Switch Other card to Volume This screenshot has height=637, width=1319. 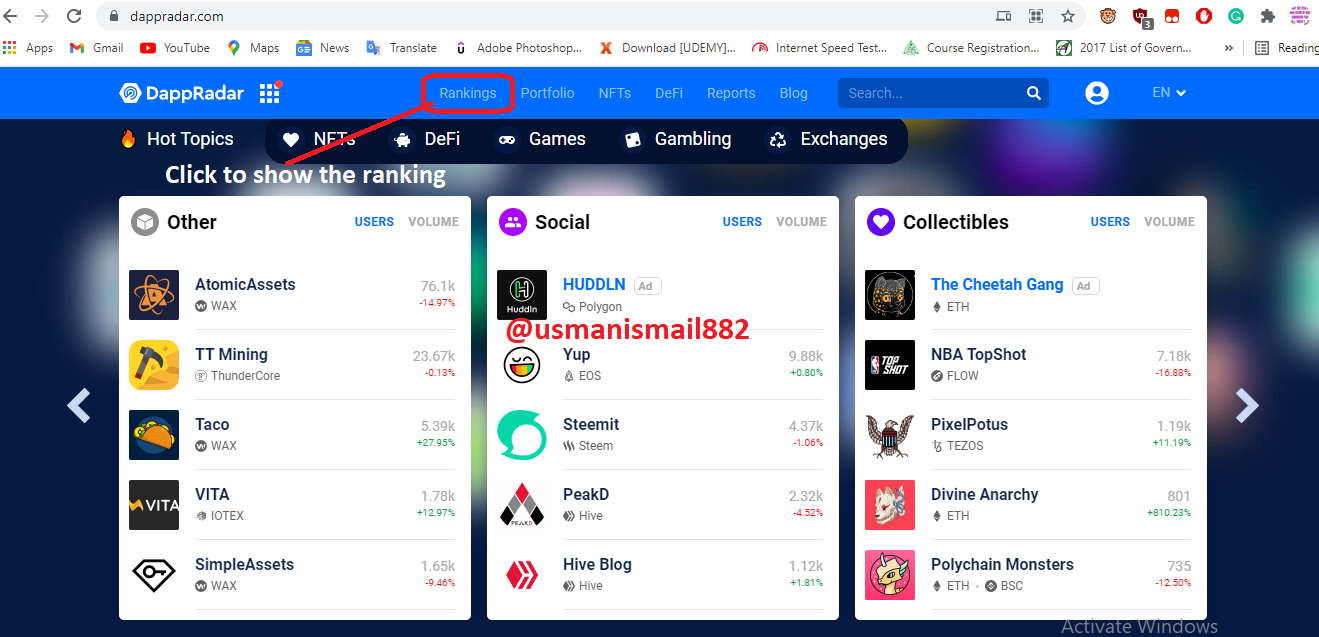pos(434,222)
